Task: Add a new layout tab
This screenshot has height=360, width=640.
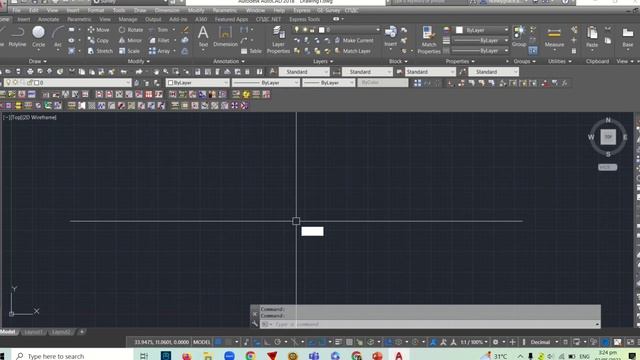Action: tap(82, 332)
